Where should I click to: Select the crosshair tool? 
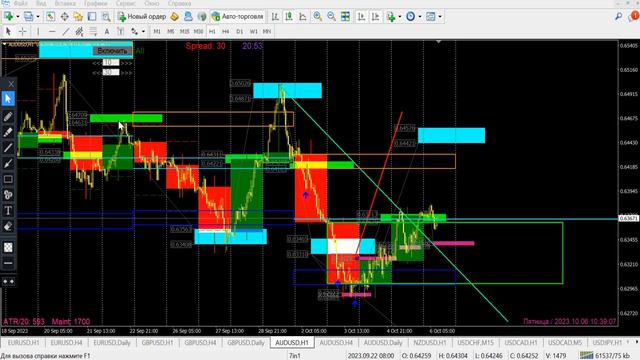click(22, 31)
